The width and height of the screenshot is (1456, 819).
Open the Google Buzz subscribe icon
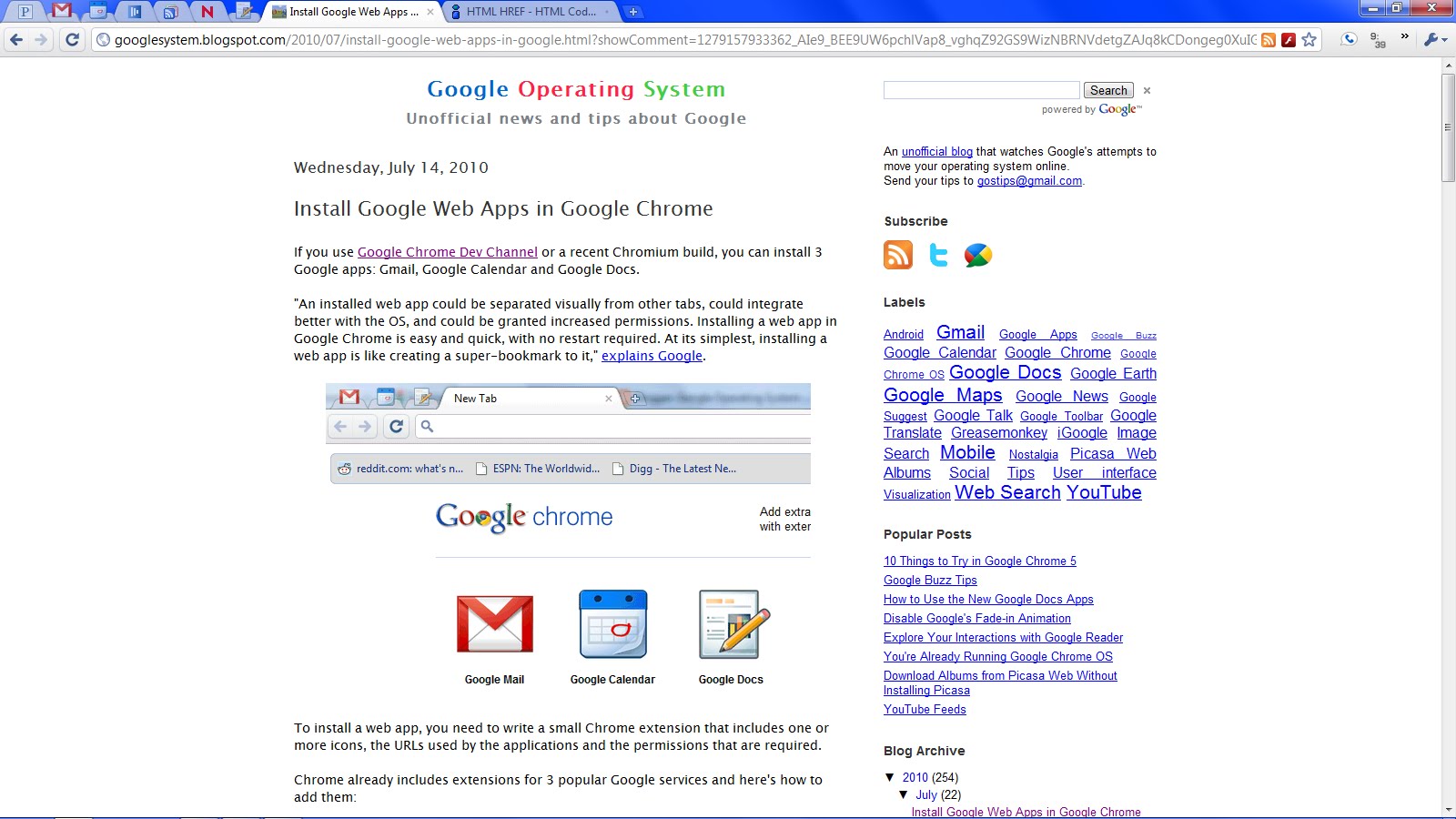978,255
